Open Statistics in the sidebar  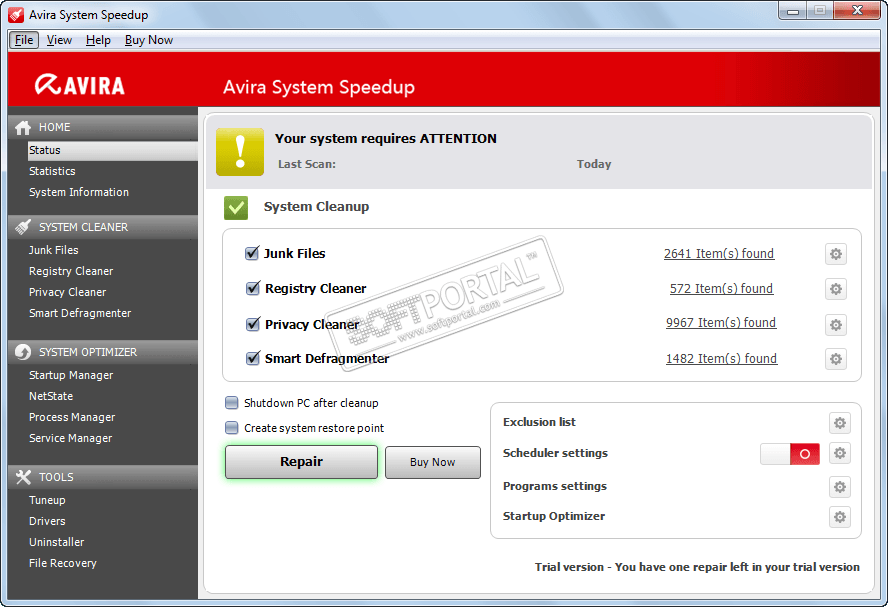[x=52, y=172]
